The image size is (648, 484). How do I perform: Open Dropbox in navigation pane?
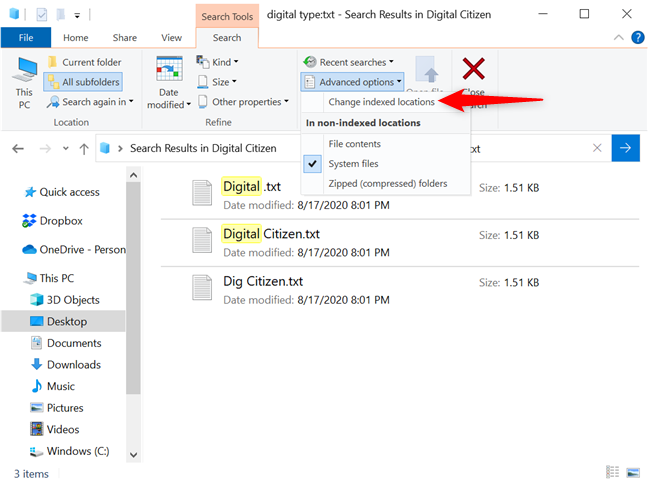click(x=52, y=221)
